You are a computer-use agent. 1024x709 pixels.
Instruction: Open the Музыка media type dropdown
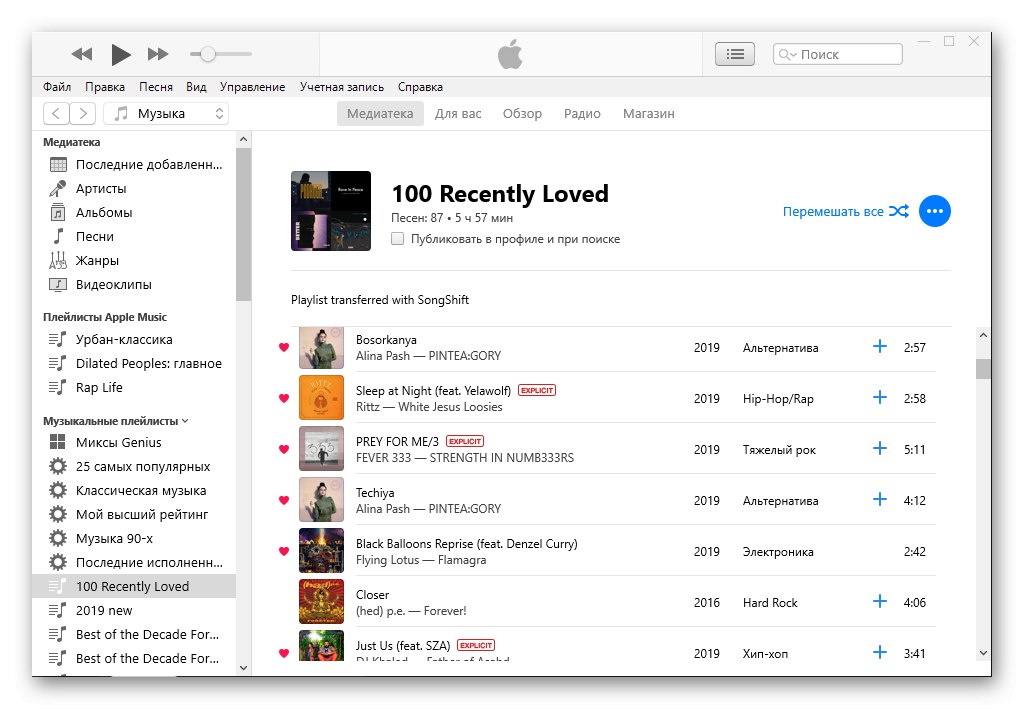tap(166, 114)
